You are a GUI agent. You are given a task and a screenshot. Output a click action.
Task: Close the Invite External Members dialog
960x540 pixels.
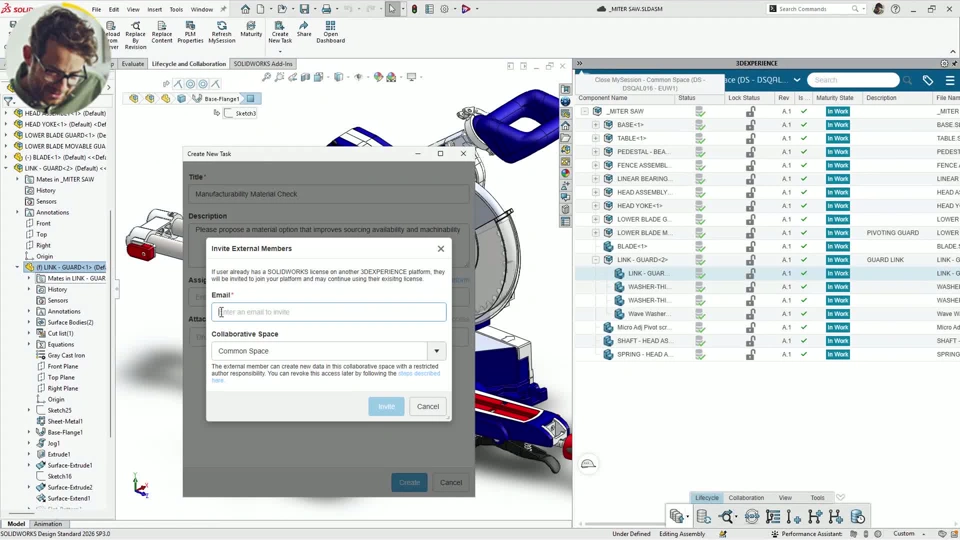pyautogui.click(x=441, y=249)
